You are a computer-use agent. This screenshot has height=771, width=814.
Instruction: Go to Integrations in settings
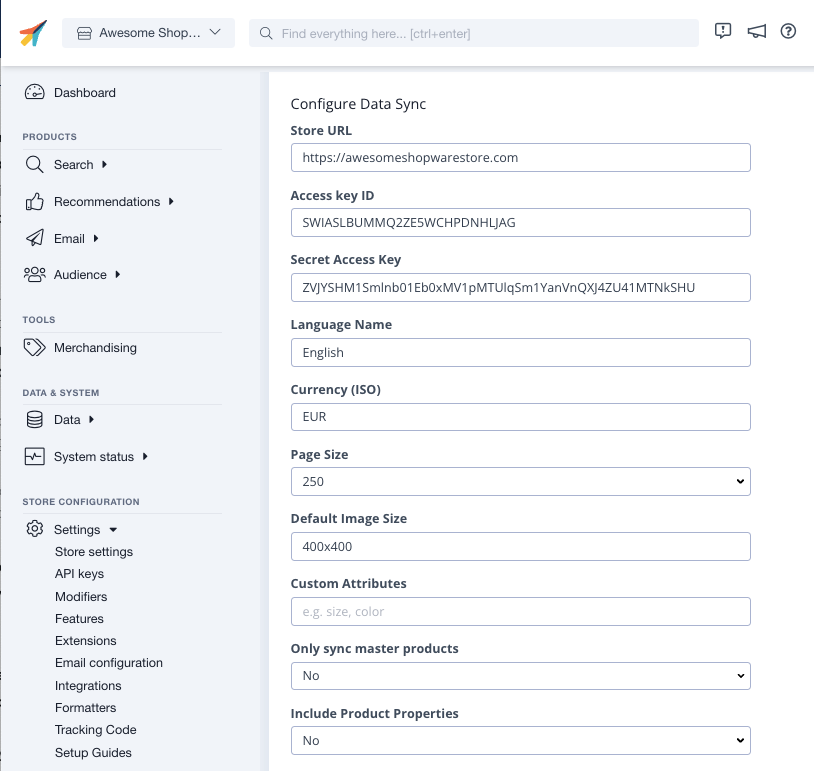tap(88, 686)
